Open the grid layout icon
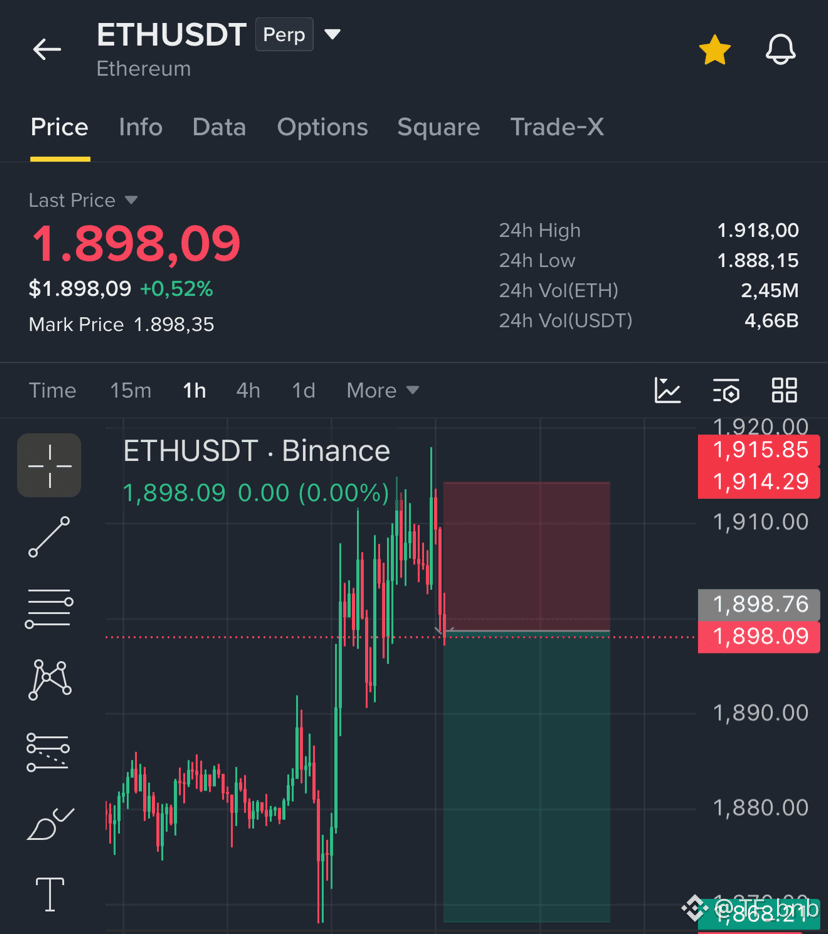 784,391
